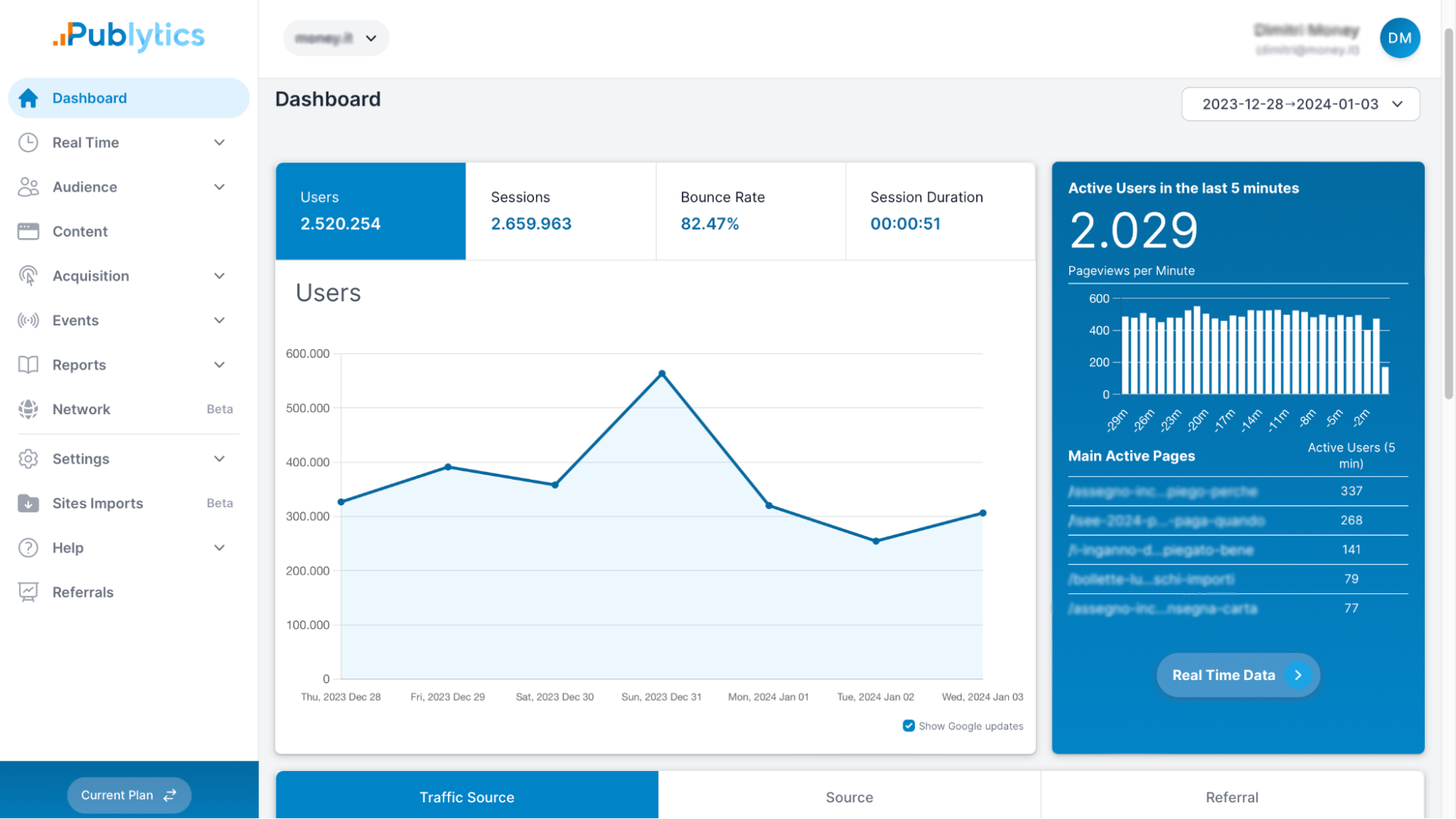Image resolution: width=1456 pixels, height=819 pixels.
Task: Click the page vertical scrollbar
Action: (1449, 215)
